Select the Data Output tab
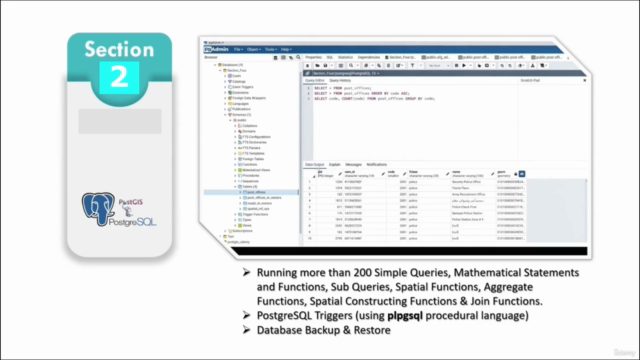This screenshot has width=640, height=360. pos(315,165)
